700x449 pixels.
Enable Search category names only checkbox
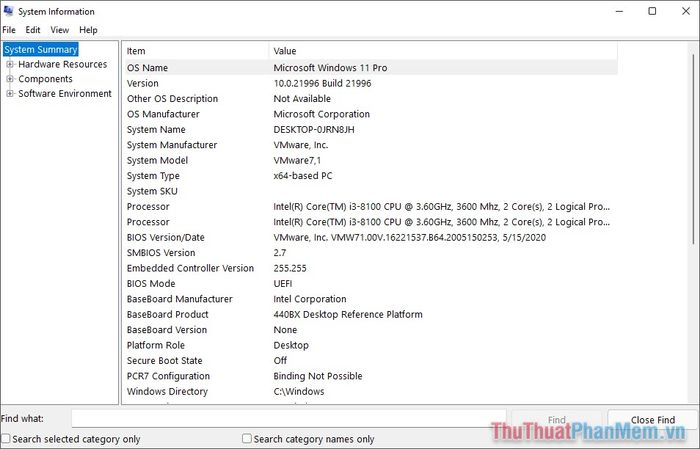(248, 439)
